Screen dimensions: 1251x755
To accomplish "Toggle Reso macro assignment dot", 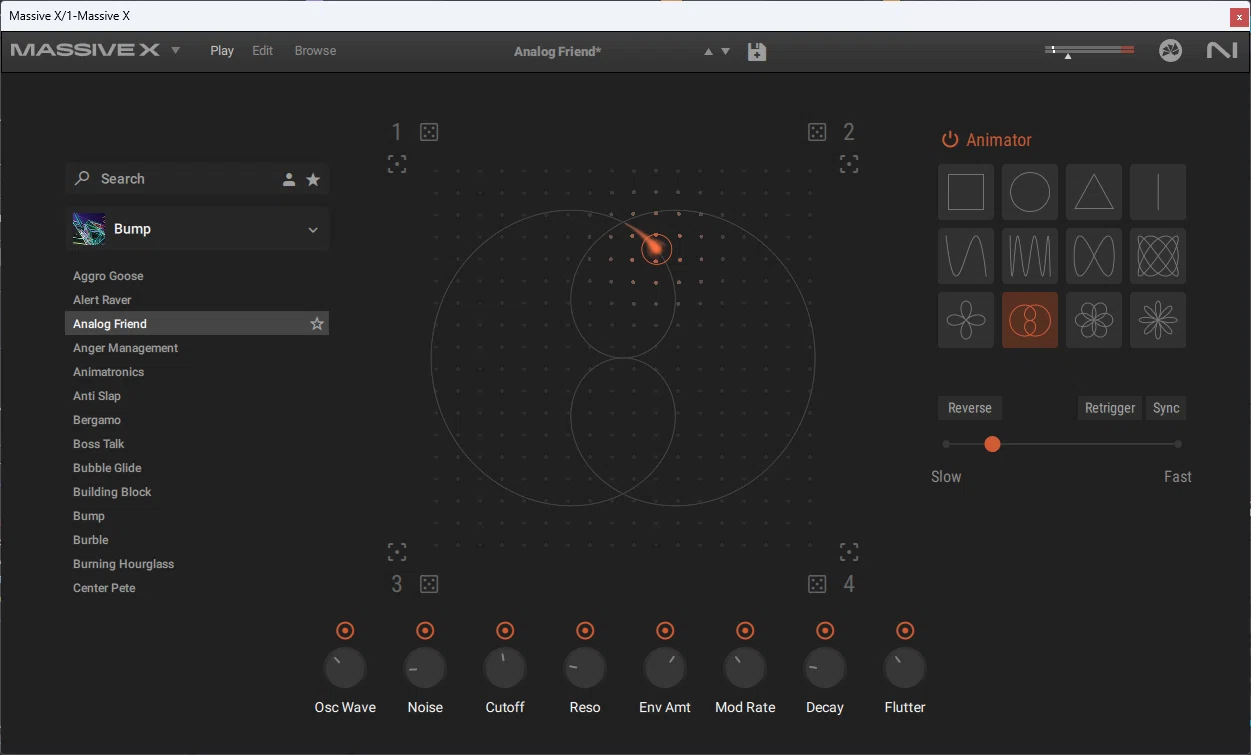I will tap(585, 630).
